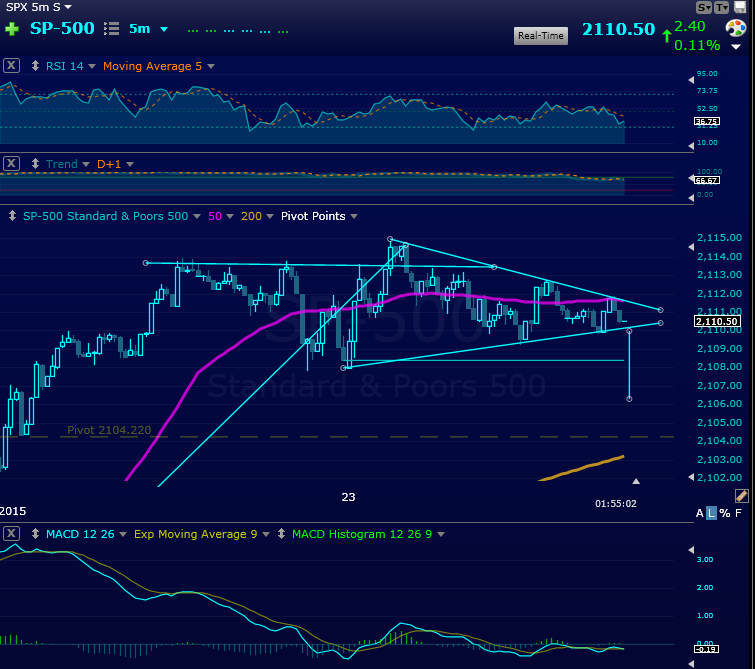Expand the Exp Moving Average 9 dropdown
Viewport: 755px width, 669px height.
tap(266, 534)
